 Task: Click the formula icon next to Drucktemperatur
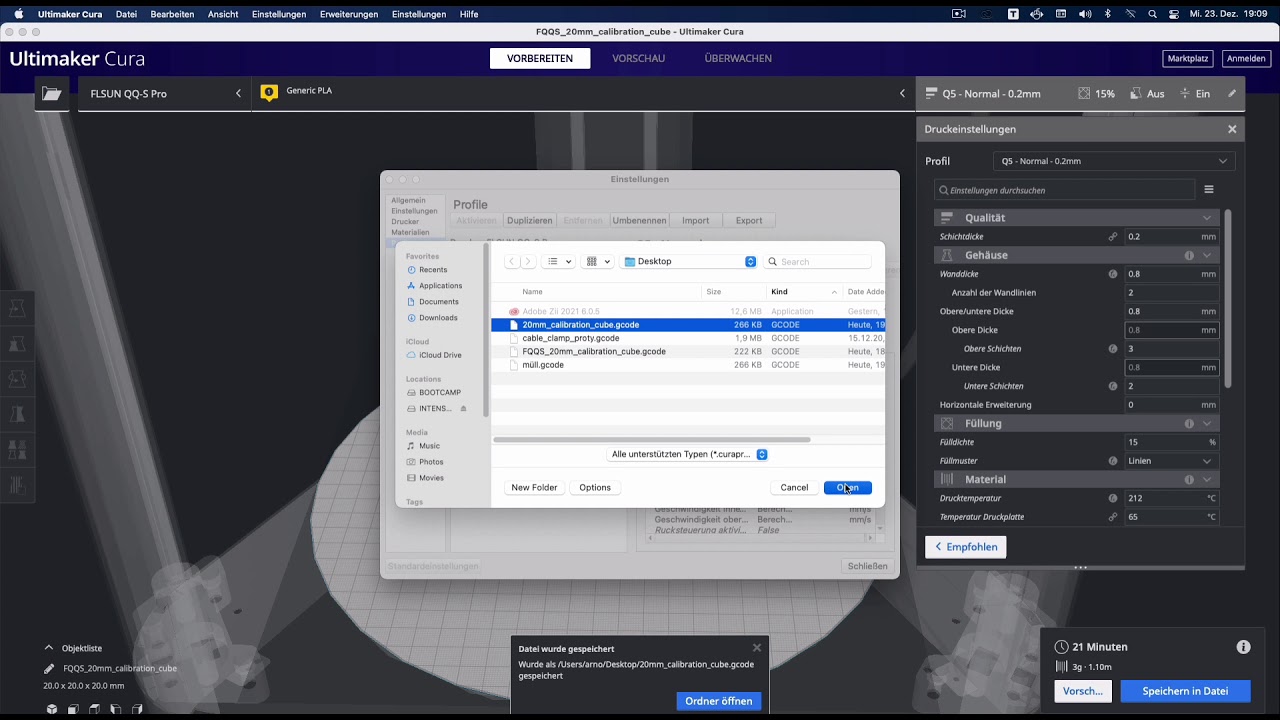tap(1113, 498)
